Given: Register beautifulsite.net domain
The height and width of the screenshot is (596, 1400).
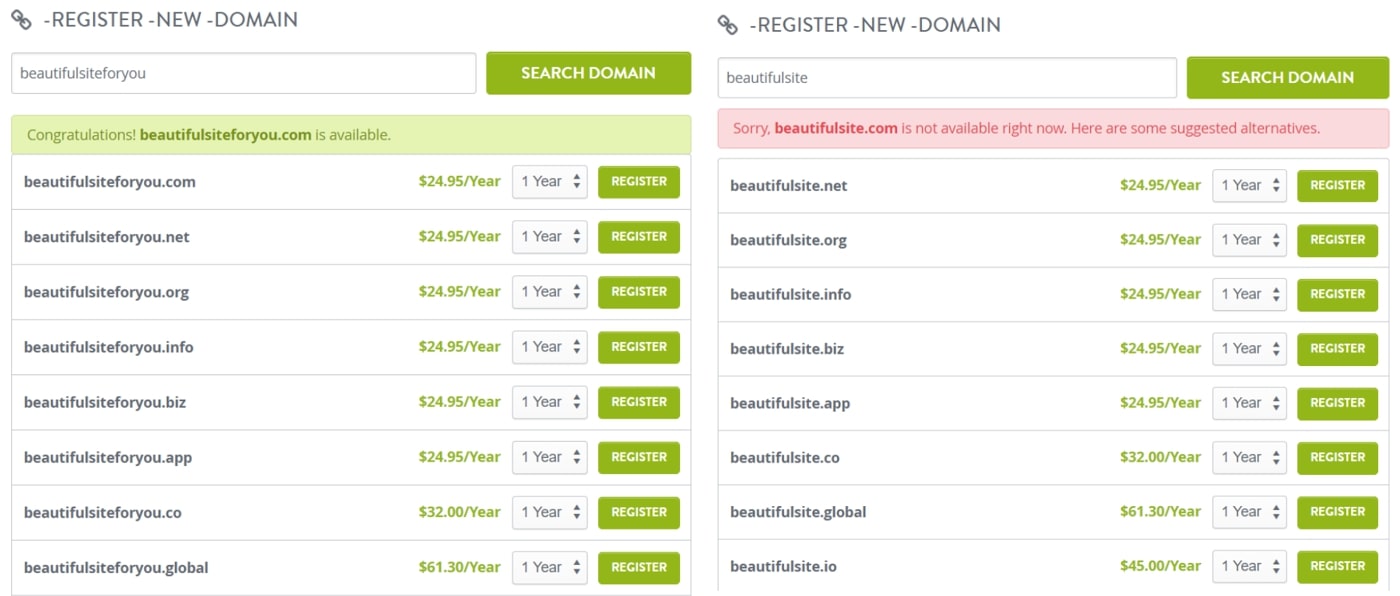Looking at the screenshot, I should 1337,185.
